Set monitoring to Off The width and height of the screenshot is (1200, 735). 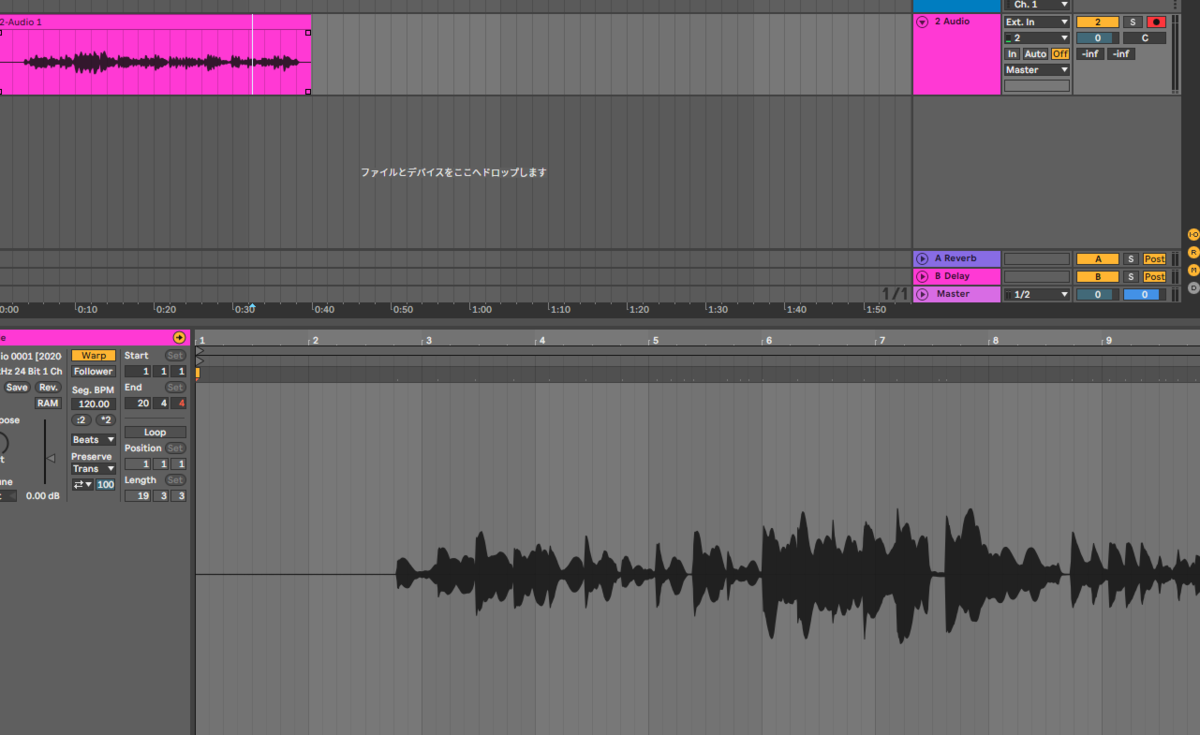[x=1060, y=54]
